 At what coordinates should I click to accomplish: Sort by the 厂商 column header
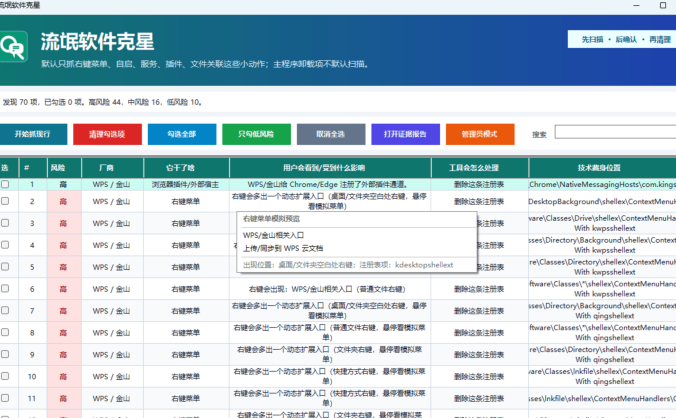[x=112, y=168]
